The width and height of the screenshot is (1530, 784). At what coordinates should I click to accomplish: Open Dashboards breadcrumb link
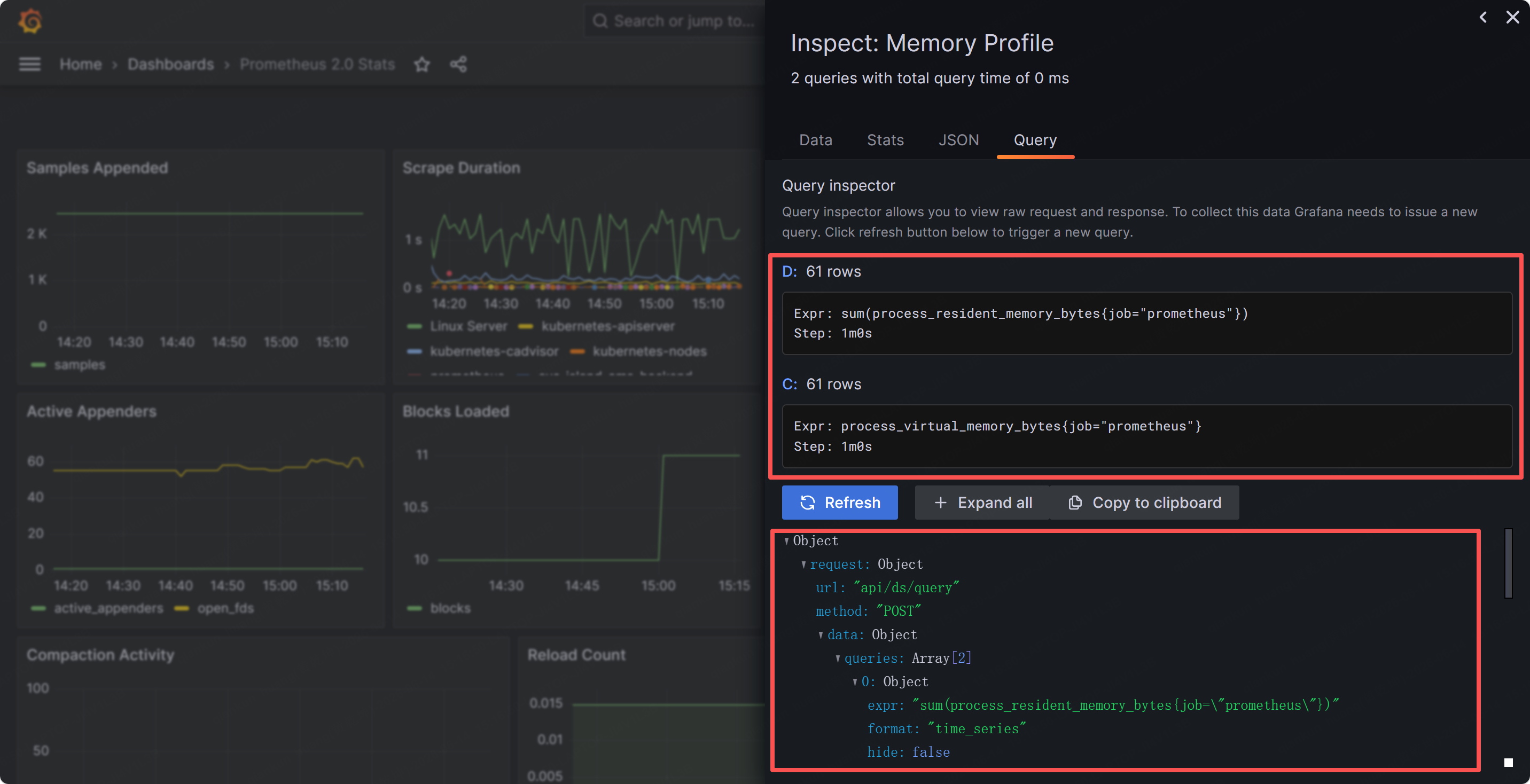170,64
